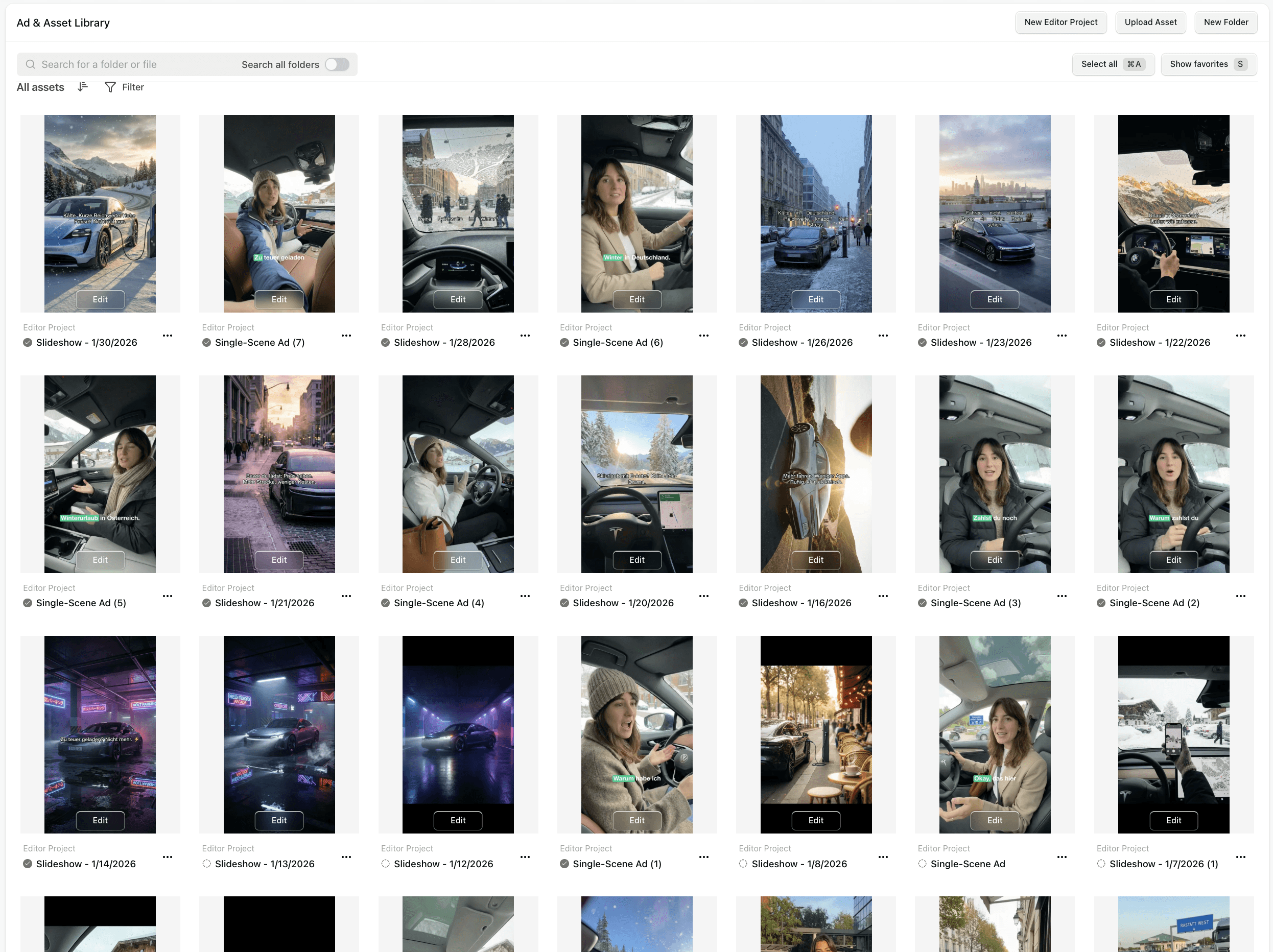This screenshot has height=952, width=1273.
Task: Click the Upload Asset button
Action: tap(1150, 22)
